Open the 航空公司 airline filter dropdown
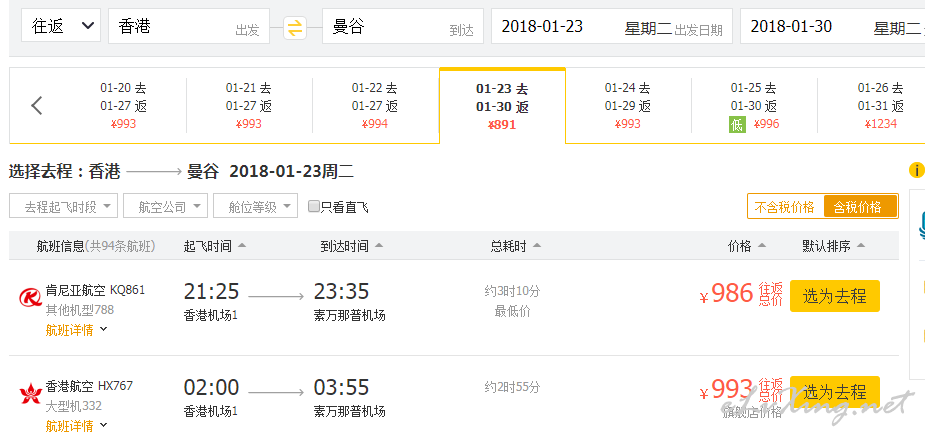The height and width of the screenshot is (438, 925). coord(166,206)
